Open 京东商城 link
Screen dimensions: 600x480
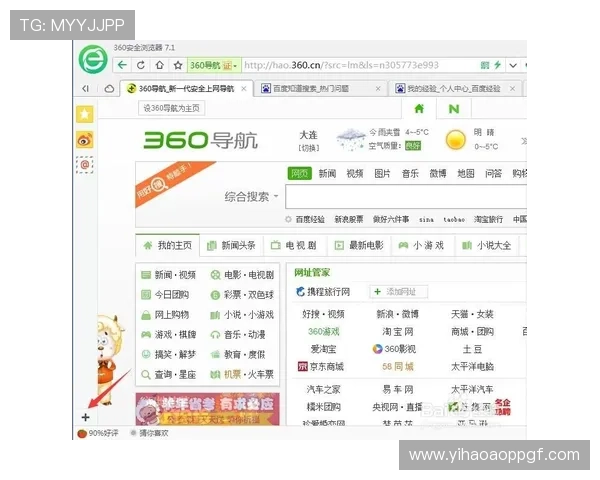pyautogui.click(x=321, y=366)
